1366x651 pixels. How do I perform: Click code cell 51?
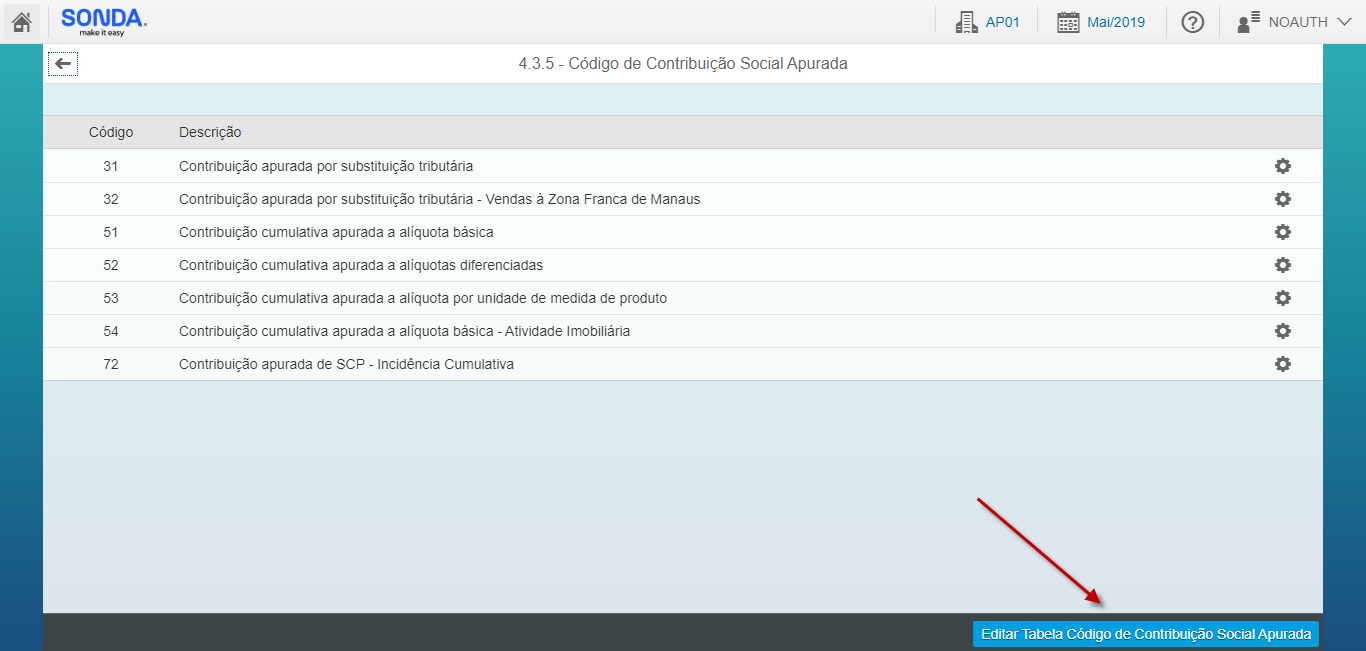(x=111, y=232)
